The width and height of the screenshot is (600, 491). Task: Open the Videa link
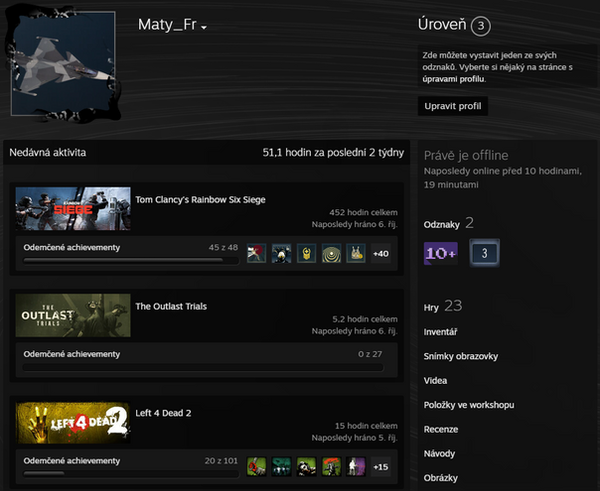435,381
